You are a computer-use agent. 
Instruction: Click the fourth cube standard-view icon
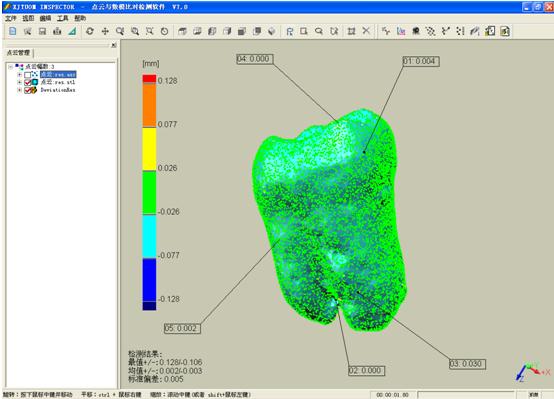(x=227, y=31)
